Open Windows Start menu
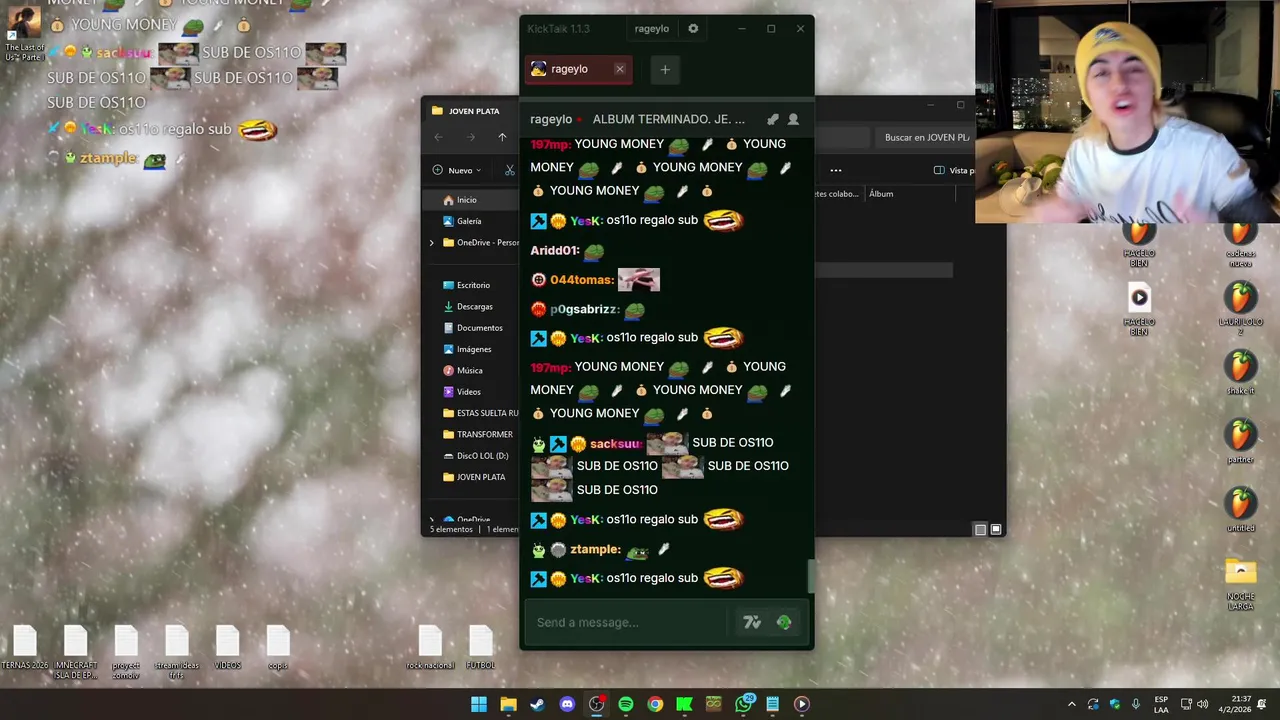 point(479,704)
